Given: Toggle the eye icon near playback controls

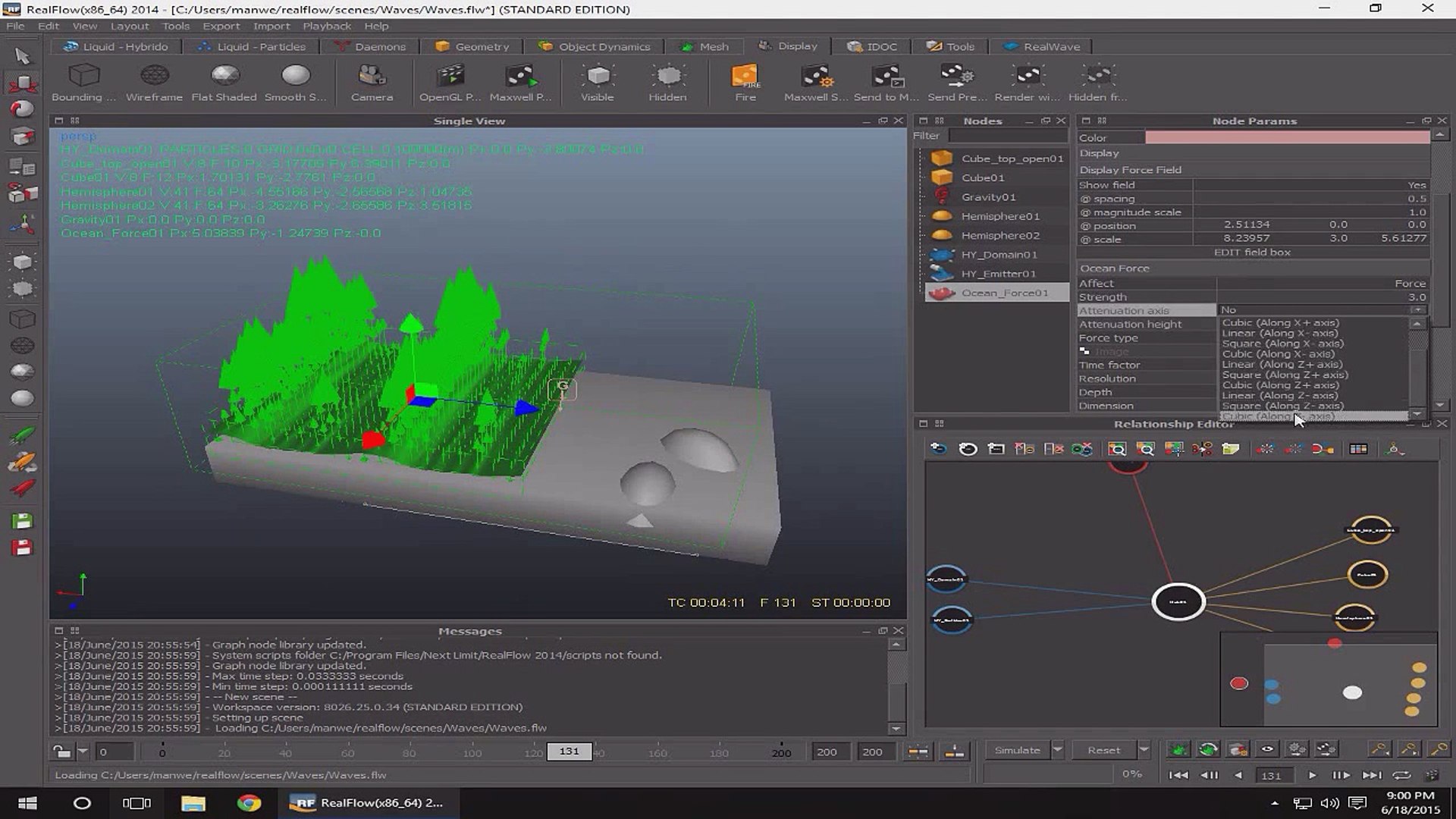Looking at the screenshot, I should pyautogui.click(x=1266, y=749).
